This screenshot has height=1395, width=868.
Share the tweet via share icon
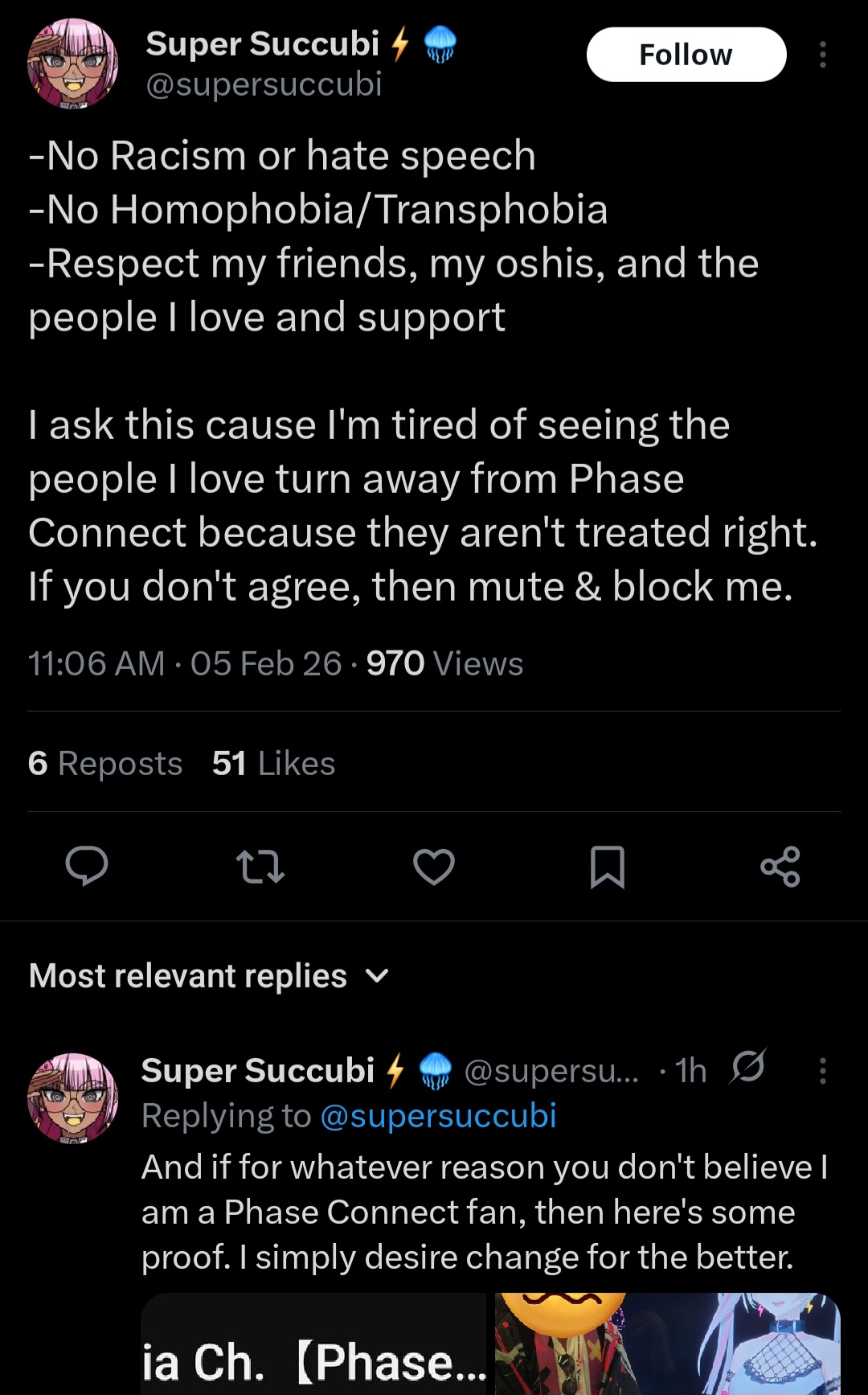(780, 867)
